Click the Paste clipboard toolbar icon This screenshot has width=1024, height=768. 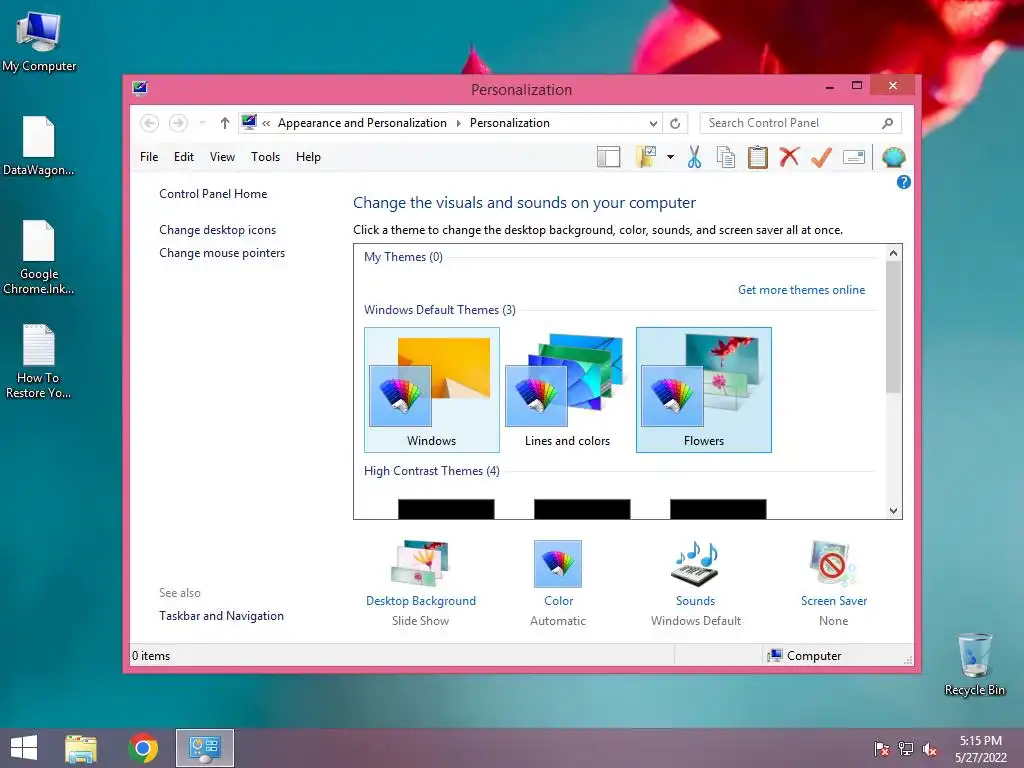click(x=758, y=157)
